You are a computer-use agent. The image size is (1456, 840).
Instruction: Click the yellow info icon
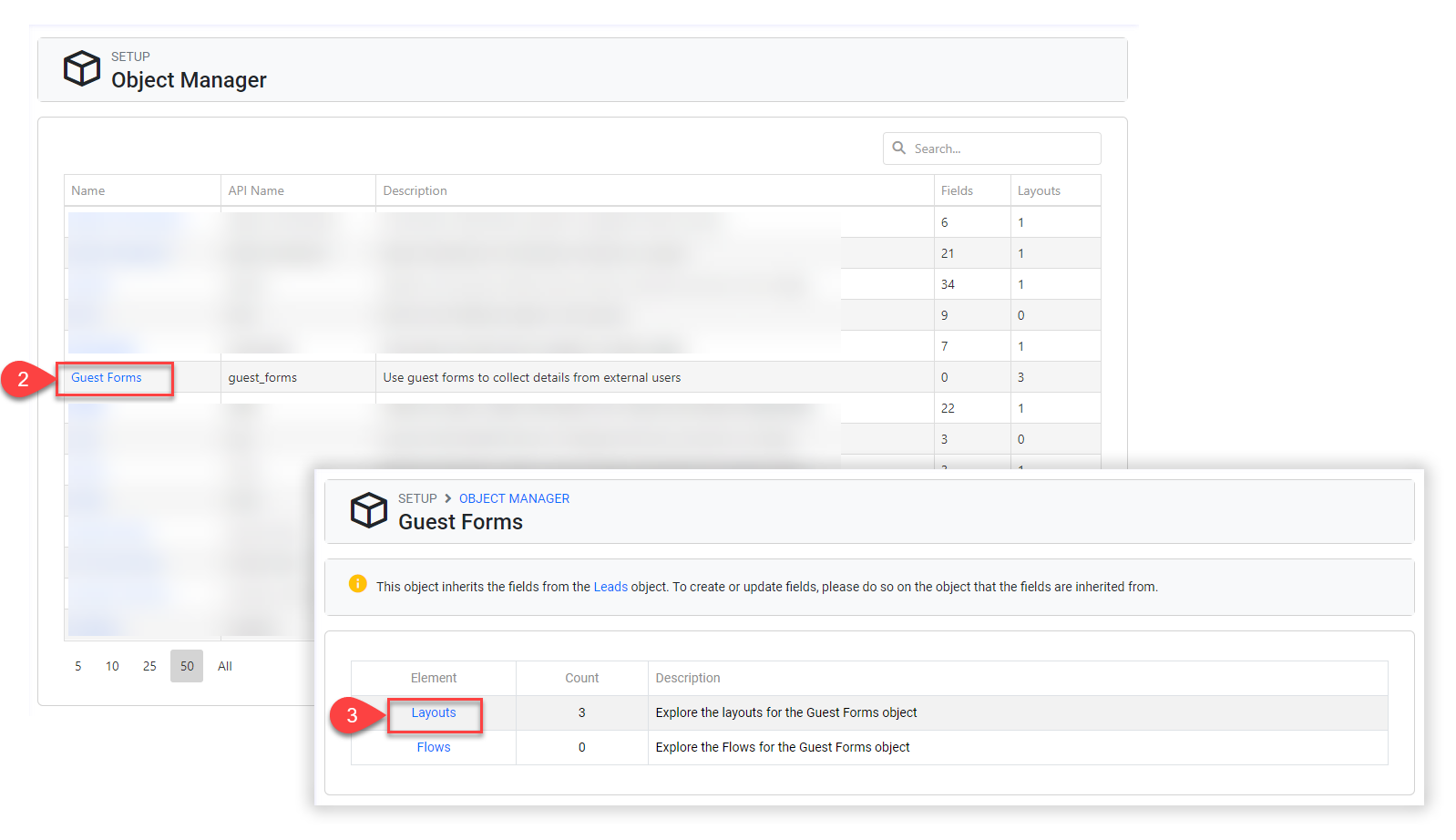[x=358, y=584]
